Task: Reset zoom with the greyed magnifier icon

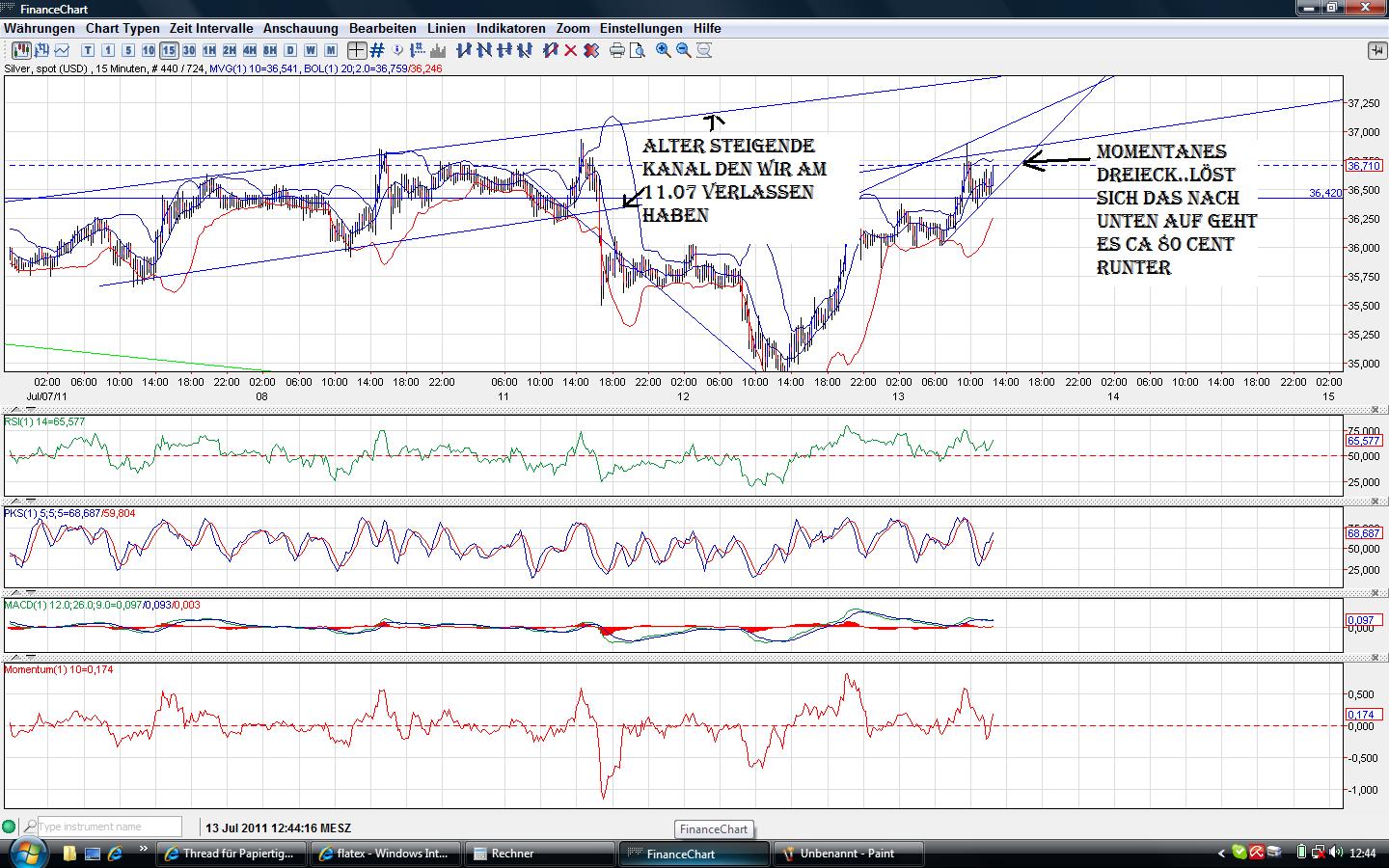Action: [704, 50]
